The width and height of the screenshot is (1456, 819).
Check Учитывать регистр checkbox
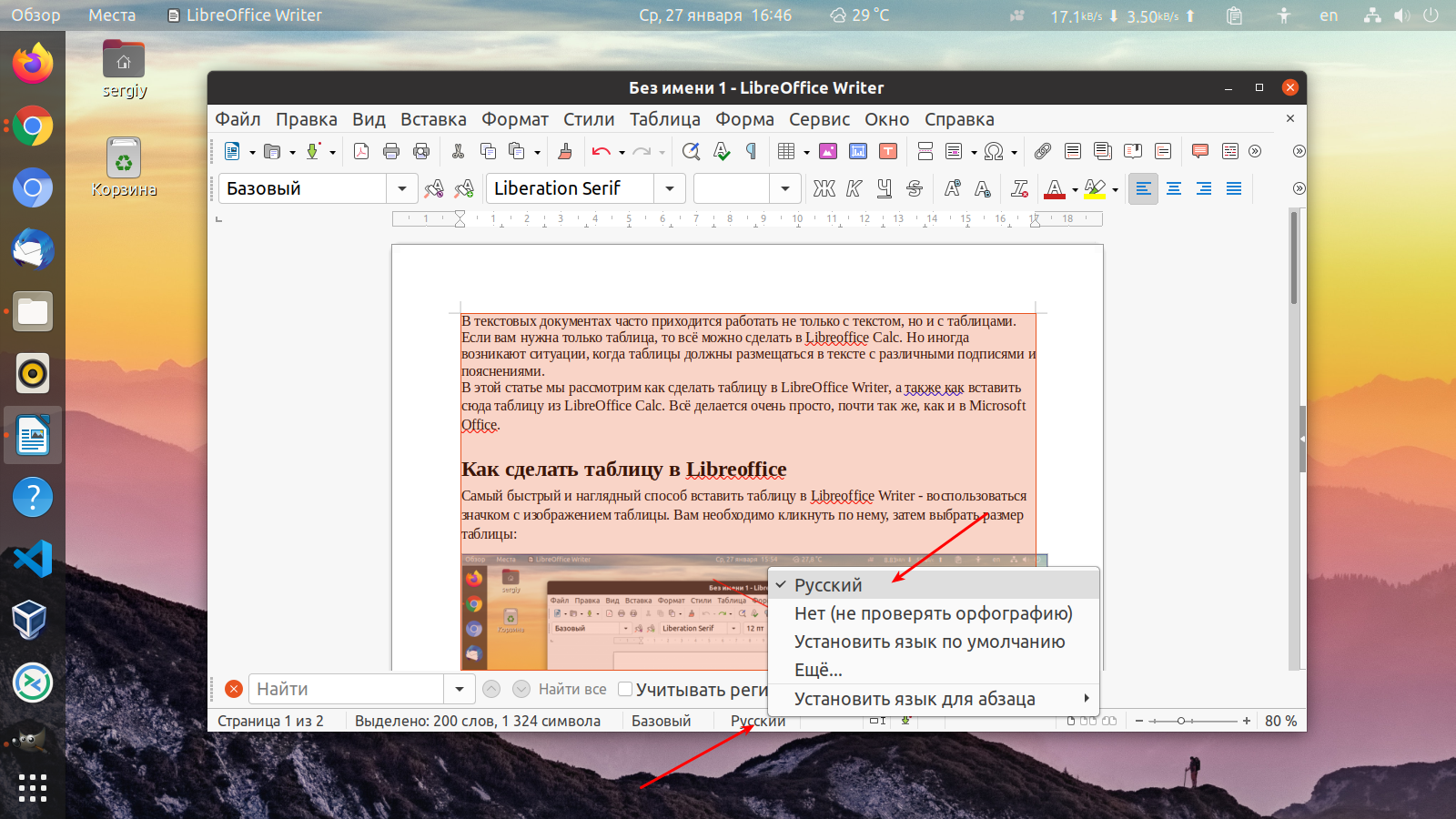point(625,689)
